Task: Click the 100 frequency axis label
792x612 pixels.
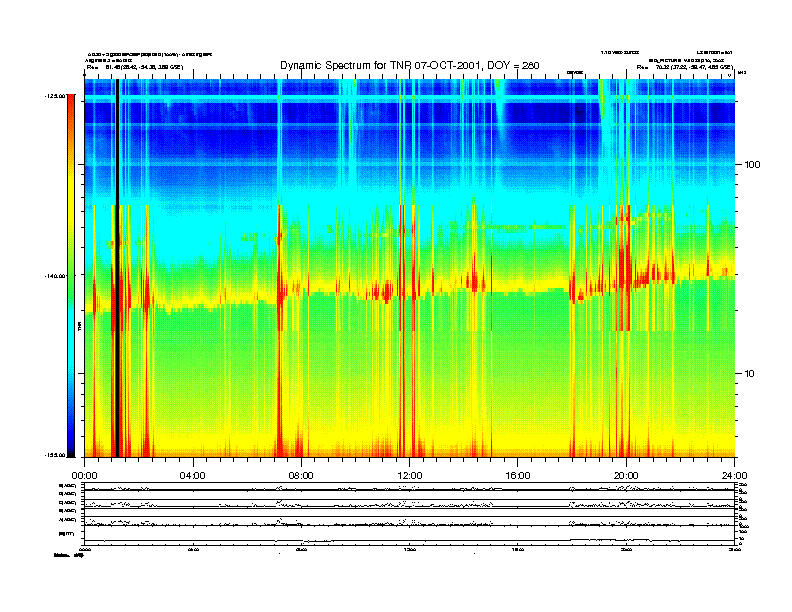Action: click(x=753, y=165)
